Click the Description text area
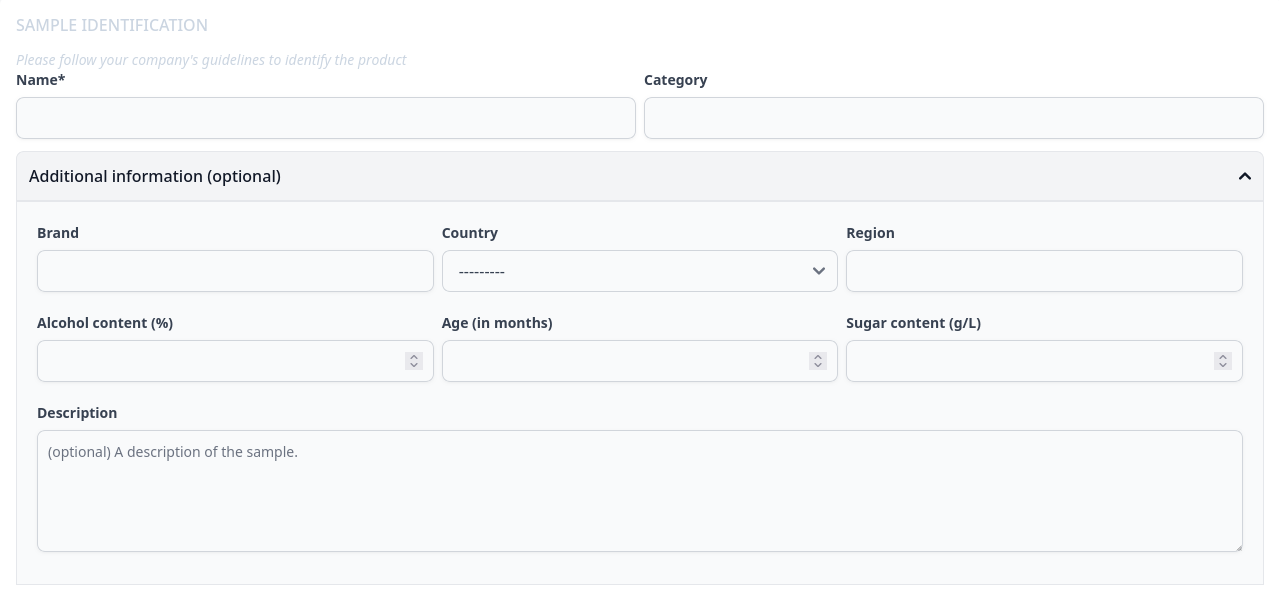Screen dimensions: 1279x592 pyautogui.click(x=640, y=491)
